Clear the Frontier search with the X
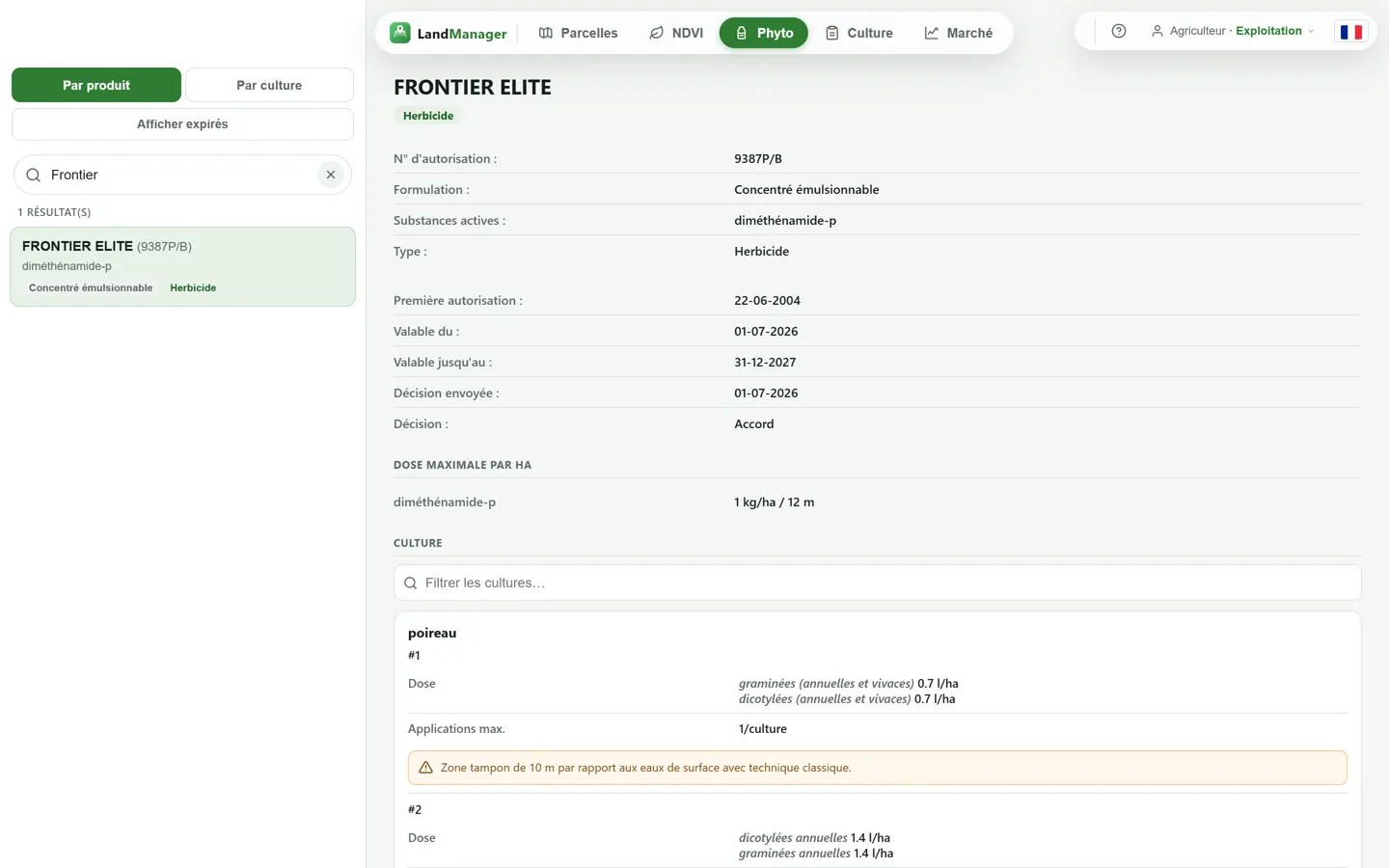 click(x=331, y=175)
